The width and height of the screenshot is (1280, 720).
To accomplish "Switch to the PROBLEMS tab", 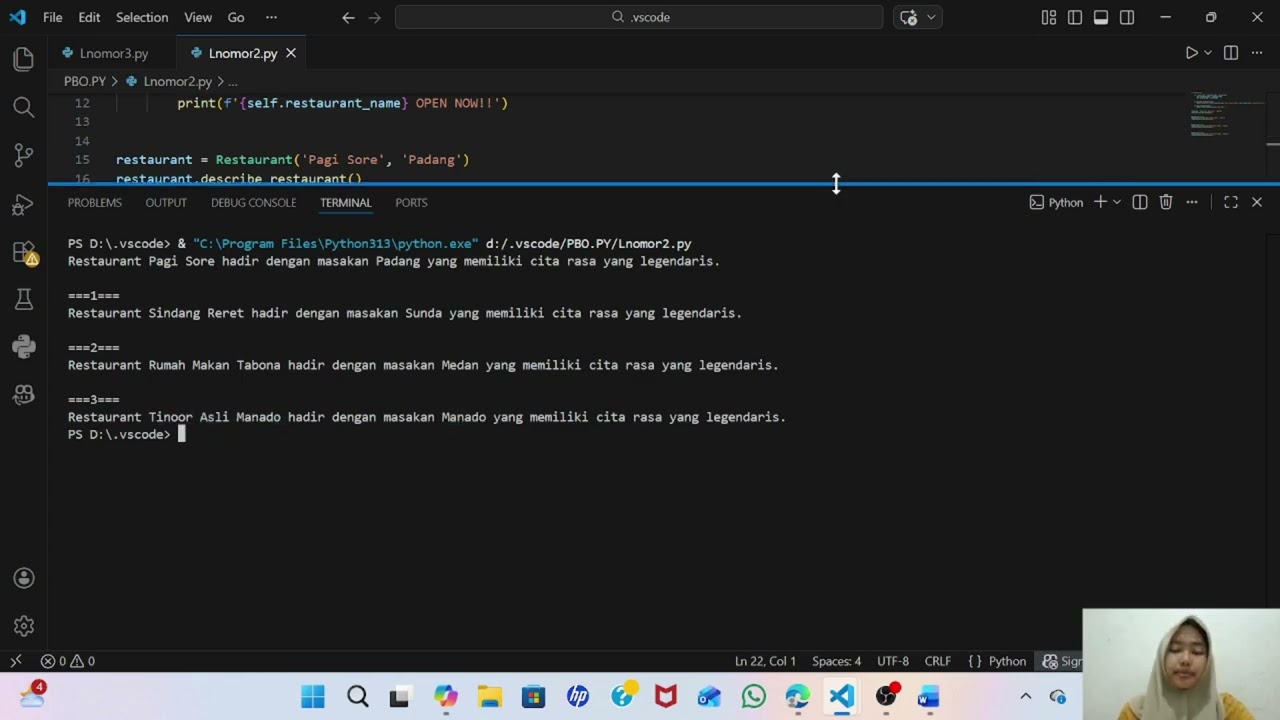I will tap(95, 202).
